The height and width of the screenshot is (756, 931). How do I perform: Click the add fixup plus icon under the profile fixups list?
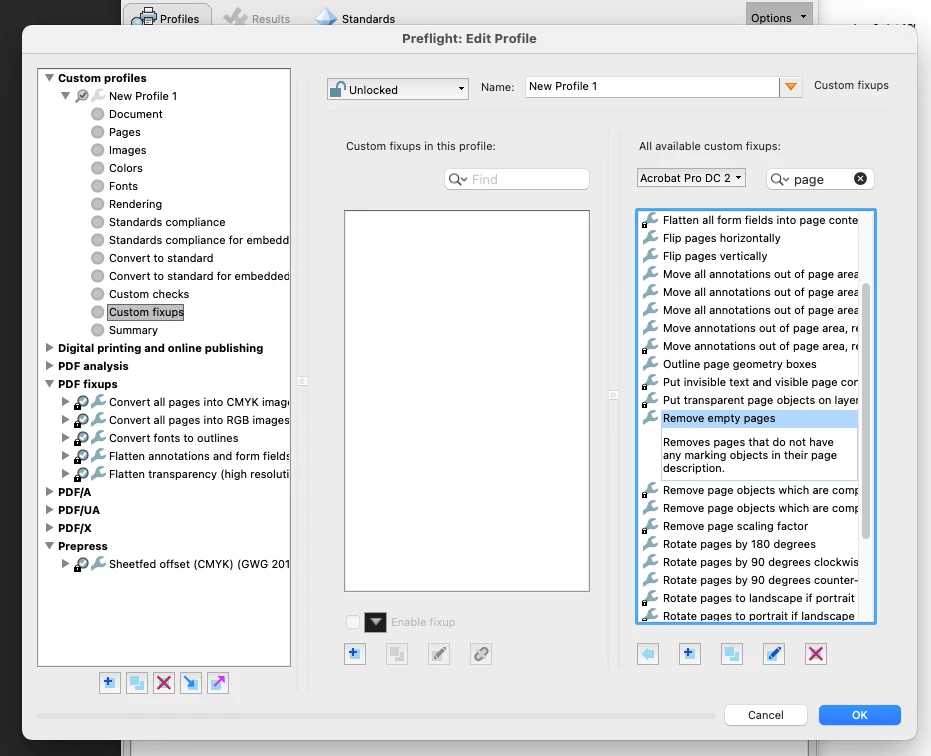pos(354,654)
